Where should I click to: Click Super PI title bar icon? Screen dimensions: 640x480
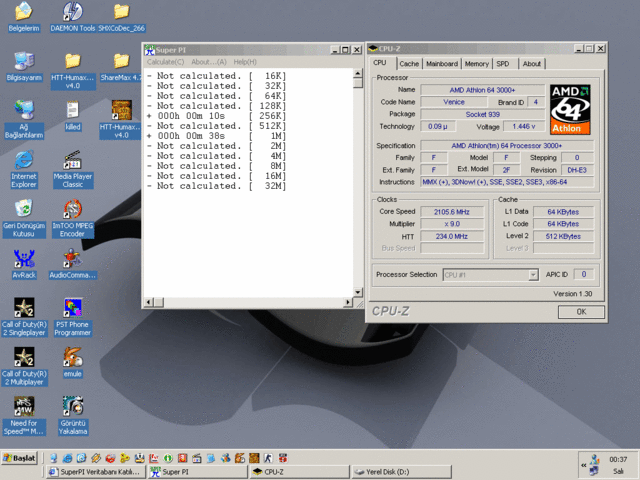150,50
